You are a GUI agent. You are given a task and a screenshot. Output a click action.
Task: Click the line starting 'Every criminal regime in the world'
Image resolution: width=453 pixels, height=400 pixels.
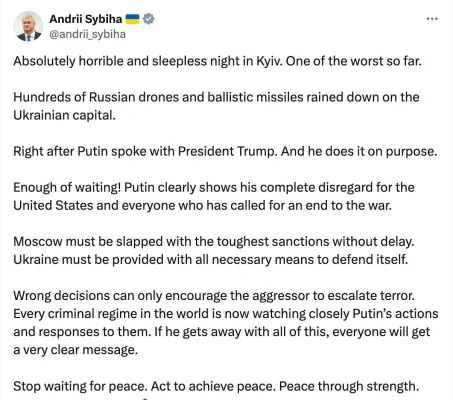(226, 314)
